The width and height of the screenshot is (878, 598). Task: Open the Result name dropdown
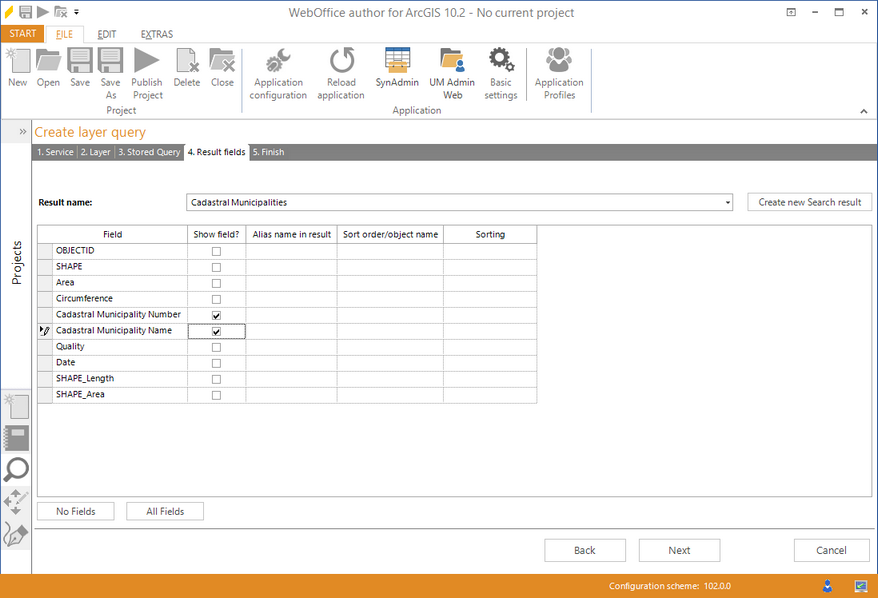pyautogui.click(x=727, y=202)
